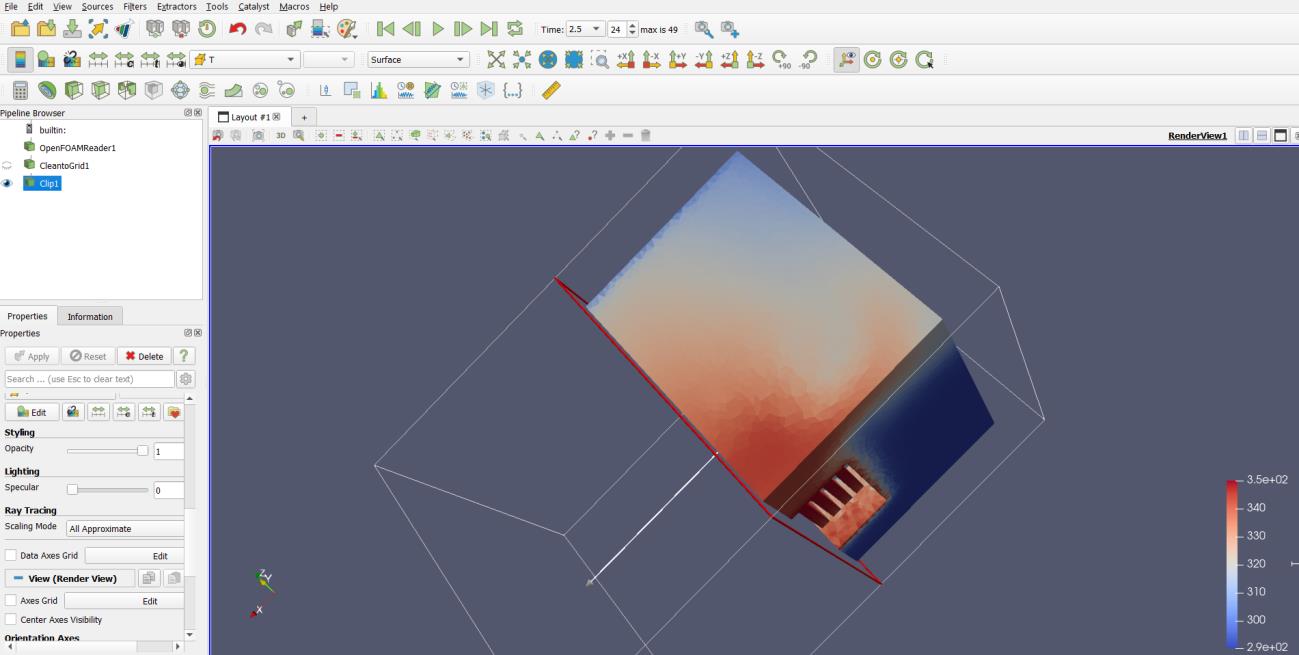
Task: Select the Ruler measurement tool
Action: click(x=551, y=90)
